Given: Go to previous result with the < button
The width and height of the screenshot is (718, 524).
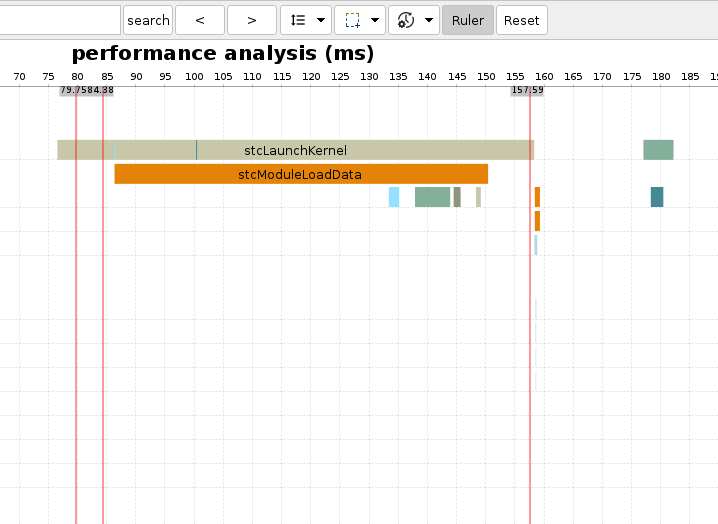Looking at the screenshot, I should [x=200, y=20].
